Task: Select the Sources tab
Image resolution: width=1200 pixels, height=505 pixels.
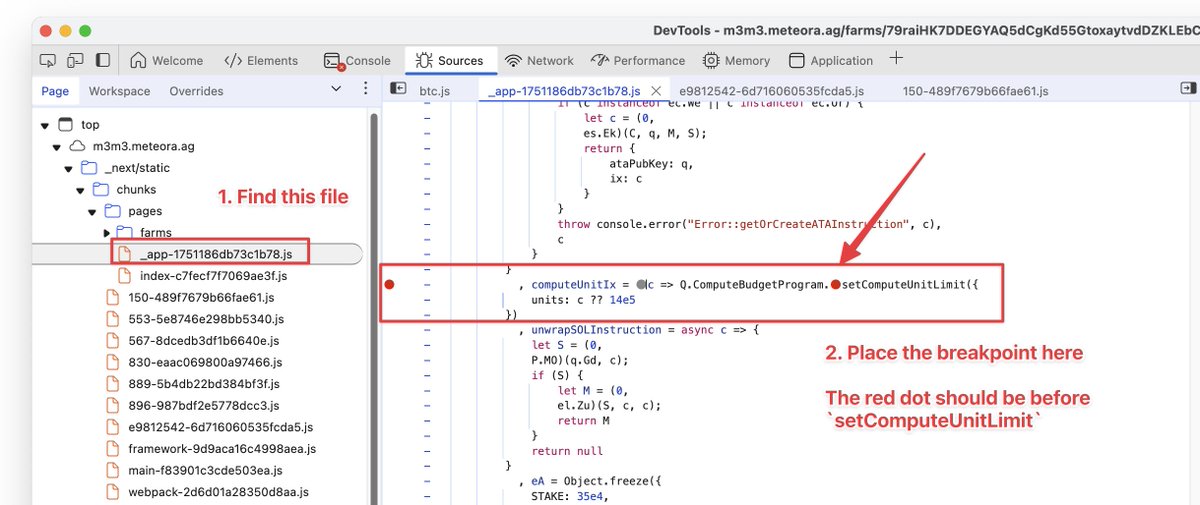Action: (x=449, y=60)
